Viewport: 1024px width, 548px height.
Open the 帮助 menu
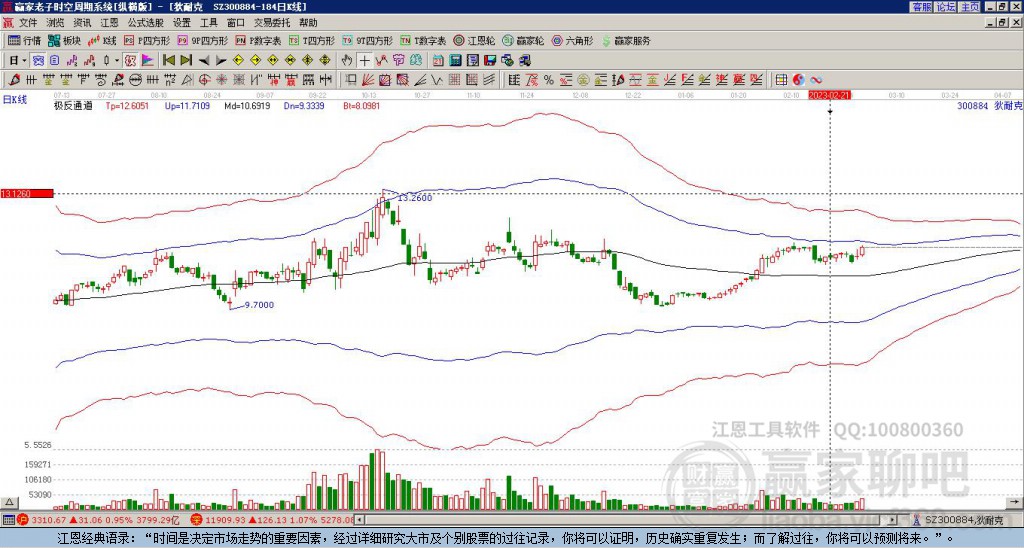tap(308, 23)
